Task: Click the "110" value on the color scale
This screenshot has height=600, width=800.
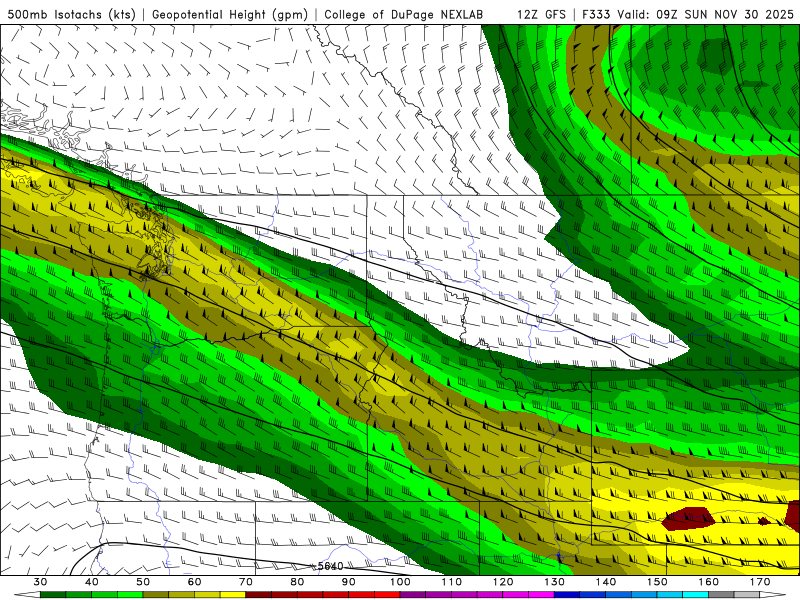Action: 452,582
